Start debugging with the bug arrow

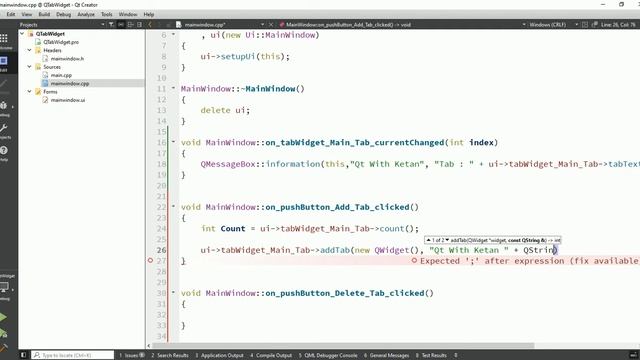(x=3, y=333)
